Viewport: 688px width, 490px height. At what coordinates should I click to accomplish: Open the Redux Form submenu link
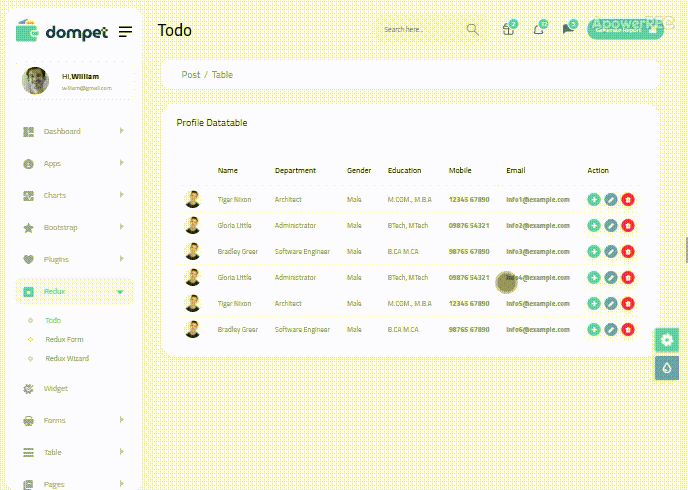pyautogui.click(x=64, y=339)
